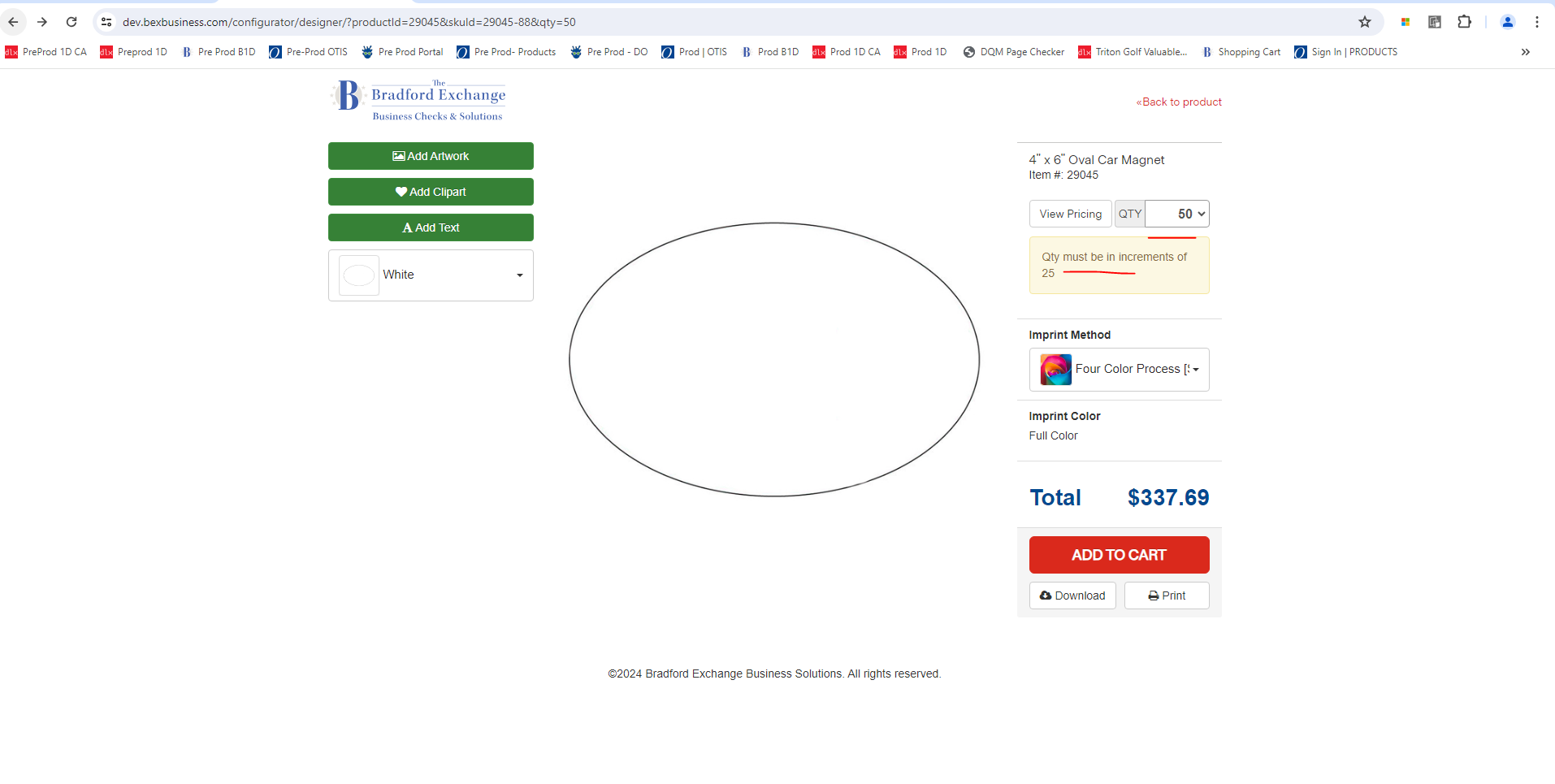Click the Add Artwork button

point(431,156)
